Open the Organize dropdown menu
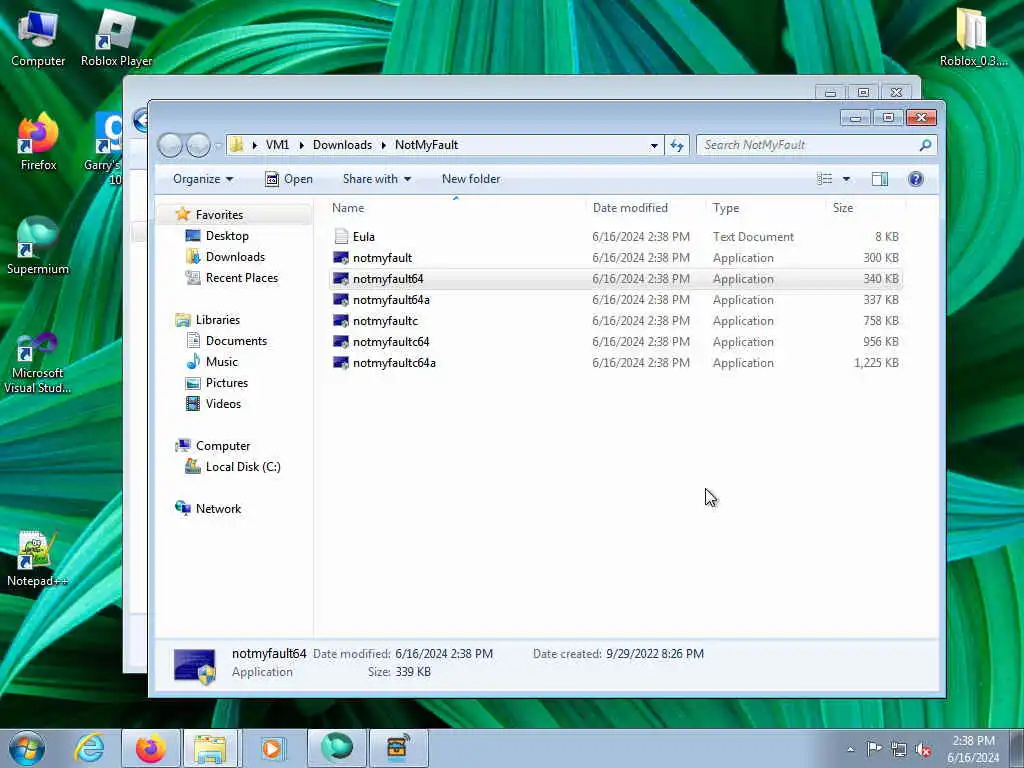1024x768 pixels. [x=203, y=179]
